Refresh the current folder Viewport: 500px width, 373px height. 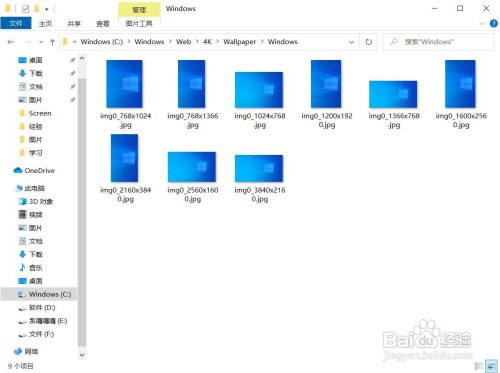click(x=369, y=42)
